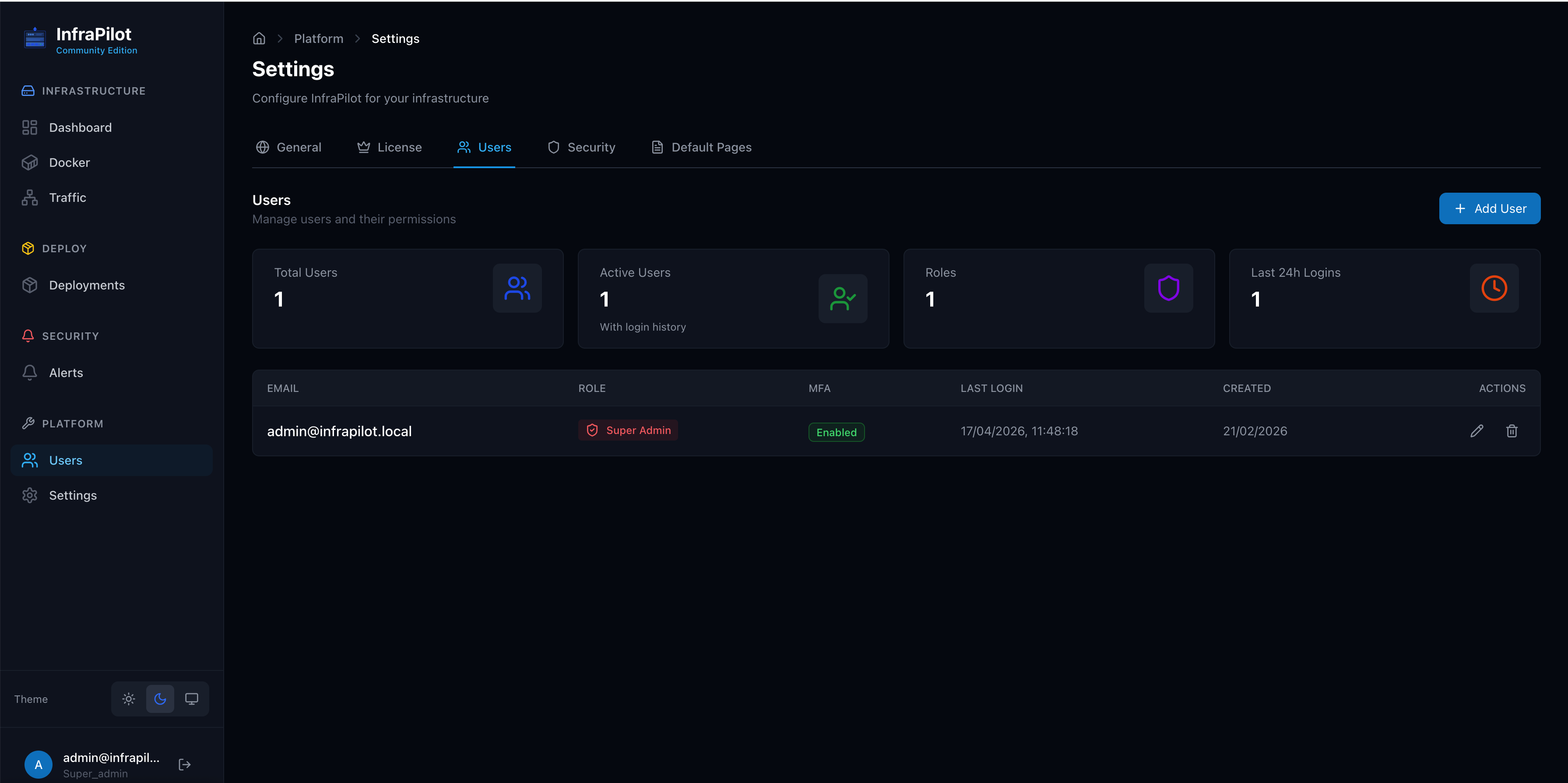Click the Default Pages document icon
Image resolution: width=1568 pixels, height=783 pixels.
(x=657, y=147)
